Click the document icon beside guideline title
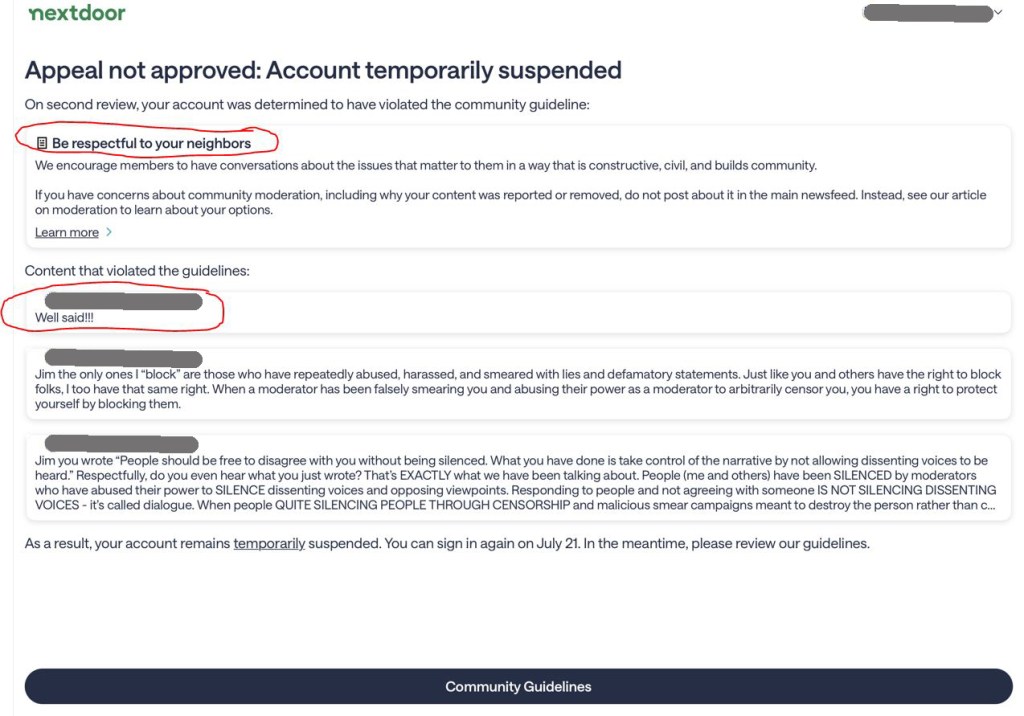Image resolution: width=1024 pixels, height=716 pixels. [x=42, y=143]
